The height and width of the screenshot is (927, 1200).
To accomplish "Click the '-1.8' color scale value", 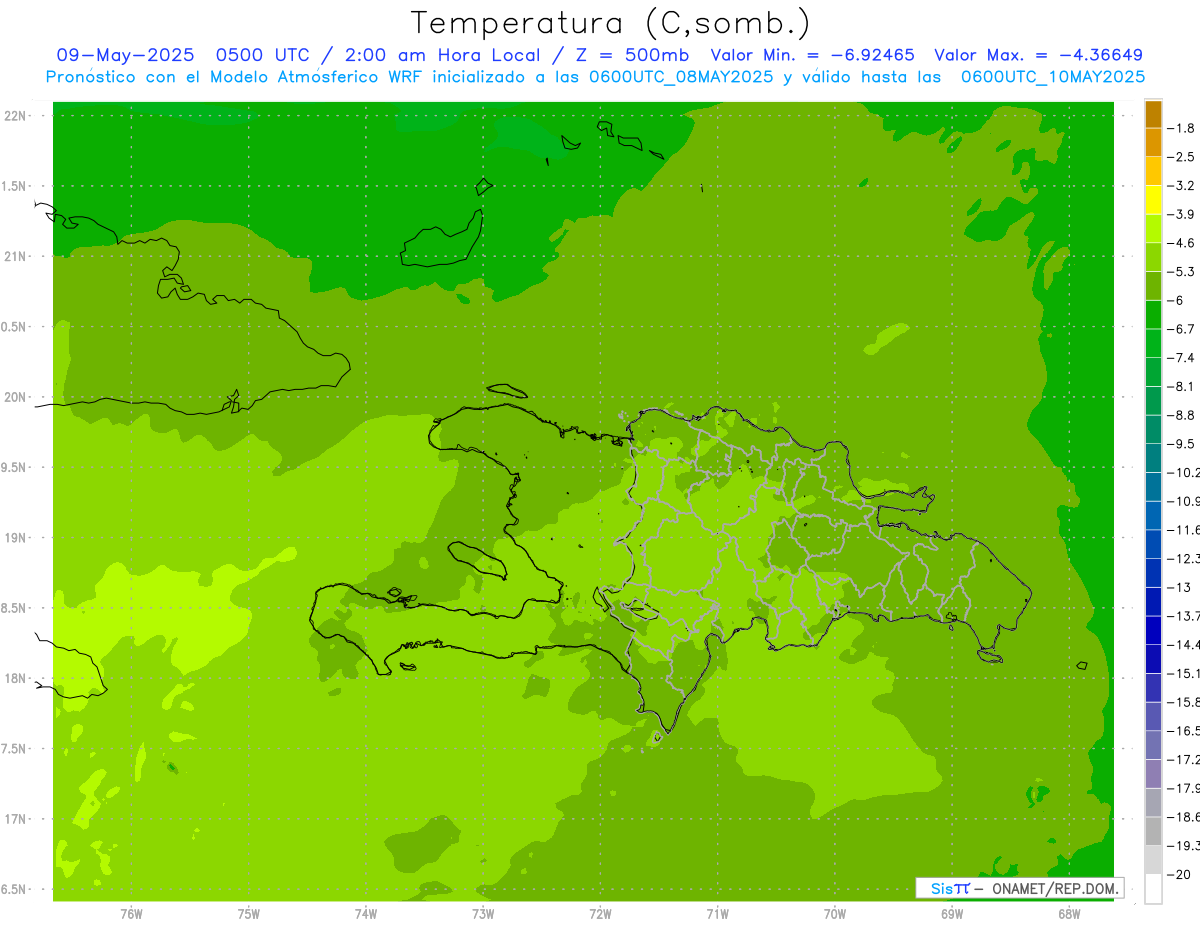I will click(x=1182, y=128).
